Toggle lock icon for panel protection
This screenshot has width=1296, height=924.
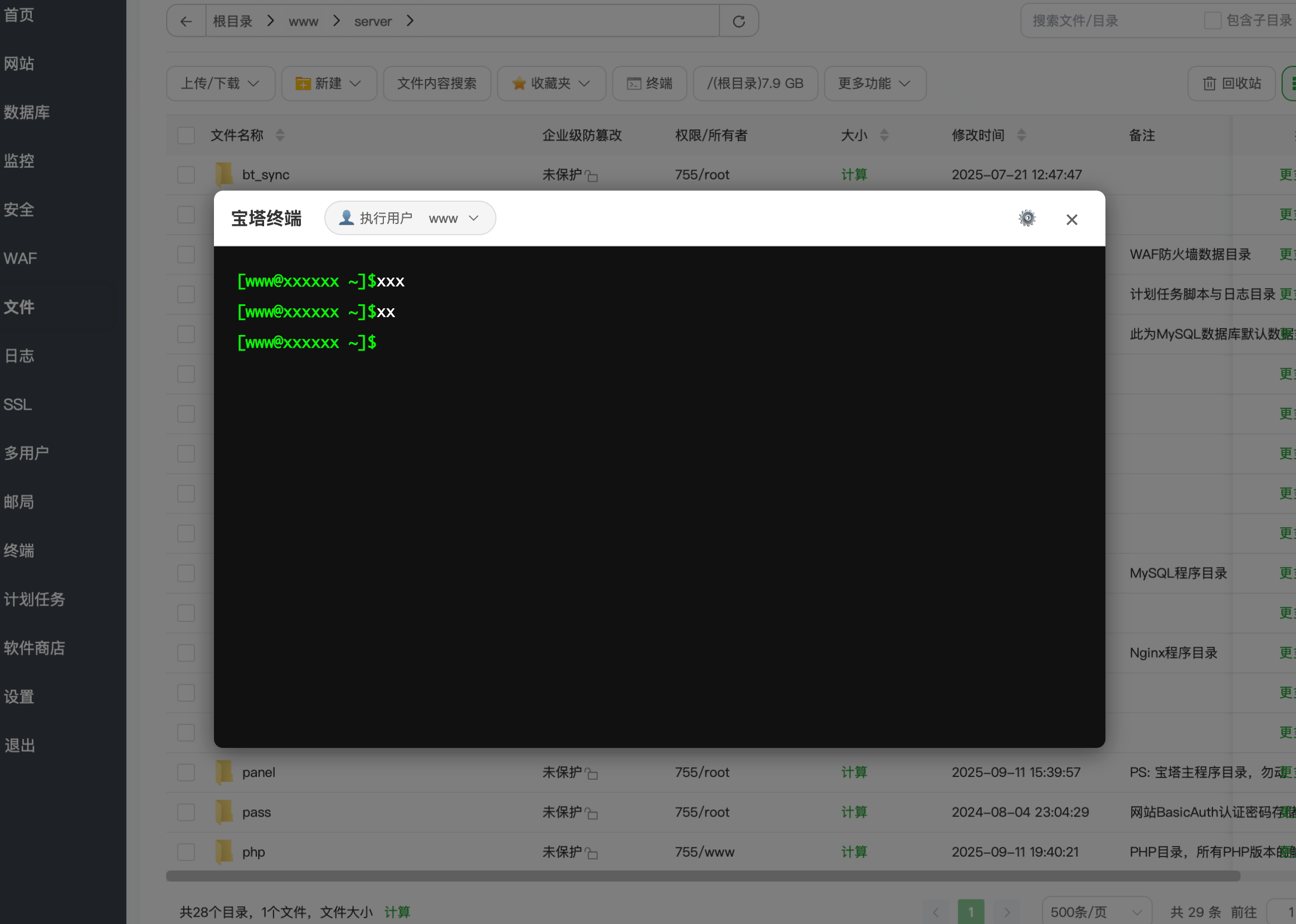click(591, 774)
